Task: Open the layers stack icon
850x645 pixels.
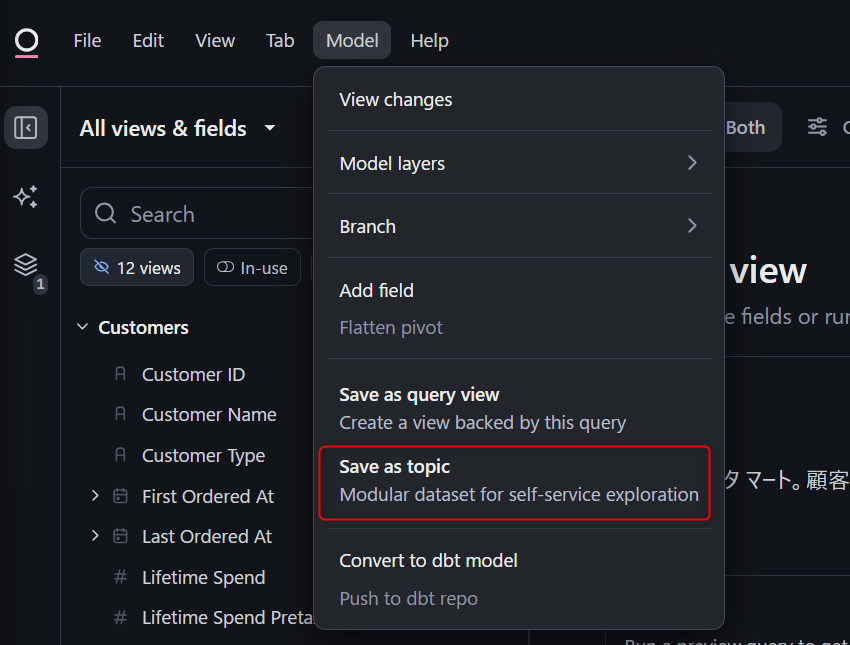Action: tap(26, 265)
